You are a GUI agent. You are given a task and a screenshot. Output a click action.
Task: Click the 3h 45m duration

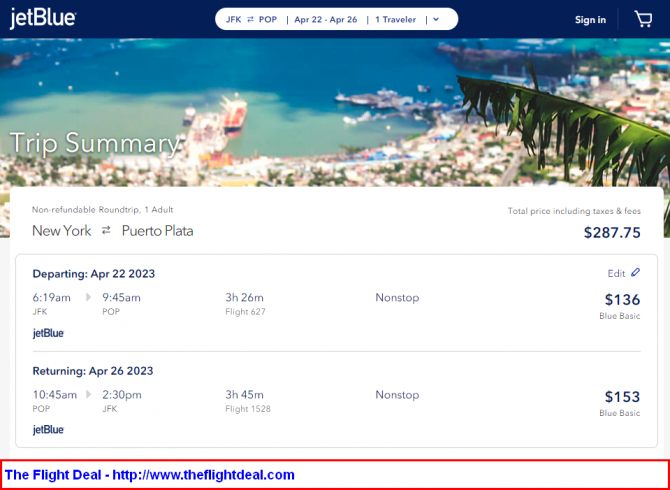point(244,394)
